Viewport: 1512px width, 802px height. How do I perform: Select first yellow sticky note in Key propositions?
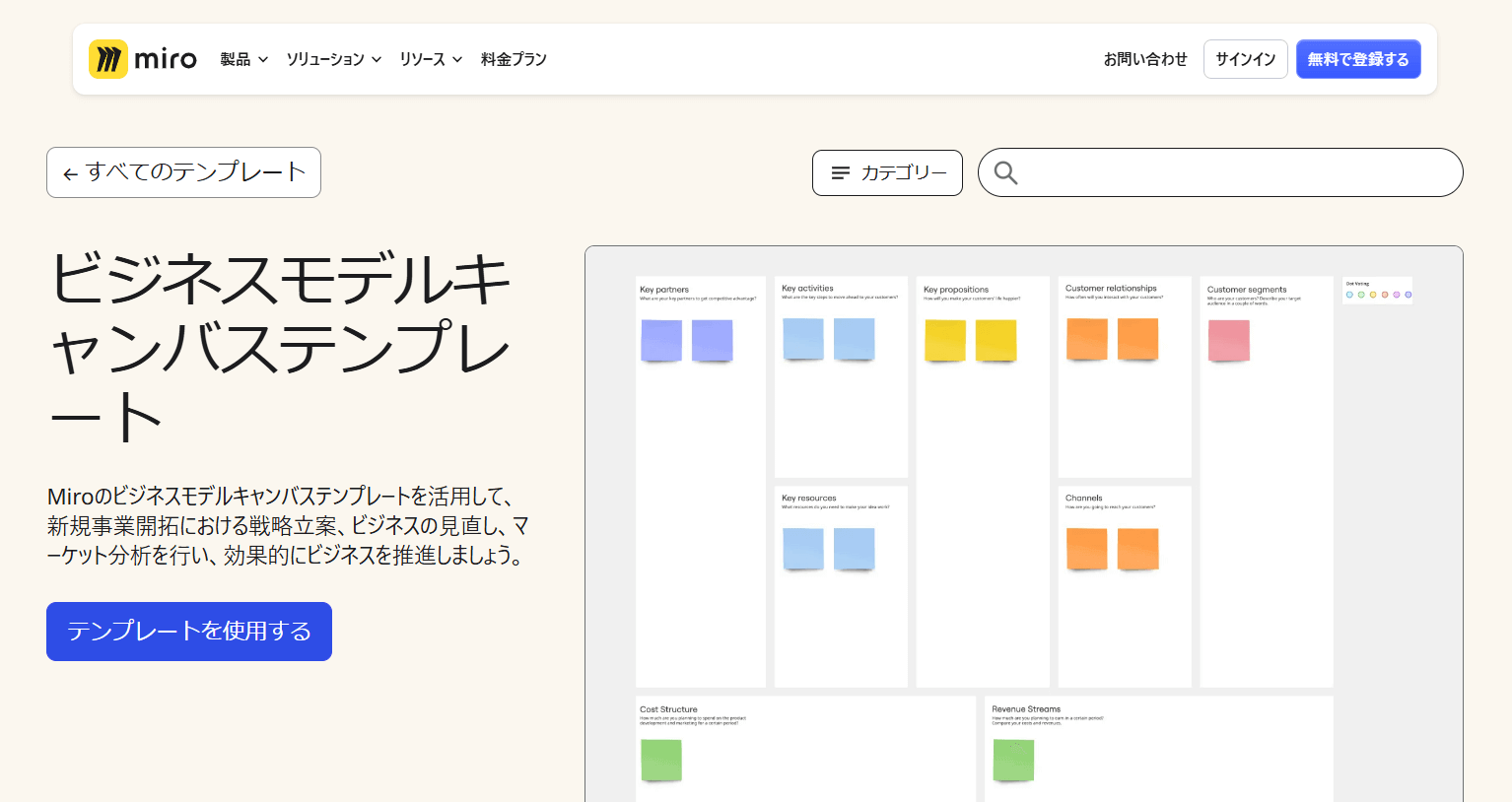945,341
